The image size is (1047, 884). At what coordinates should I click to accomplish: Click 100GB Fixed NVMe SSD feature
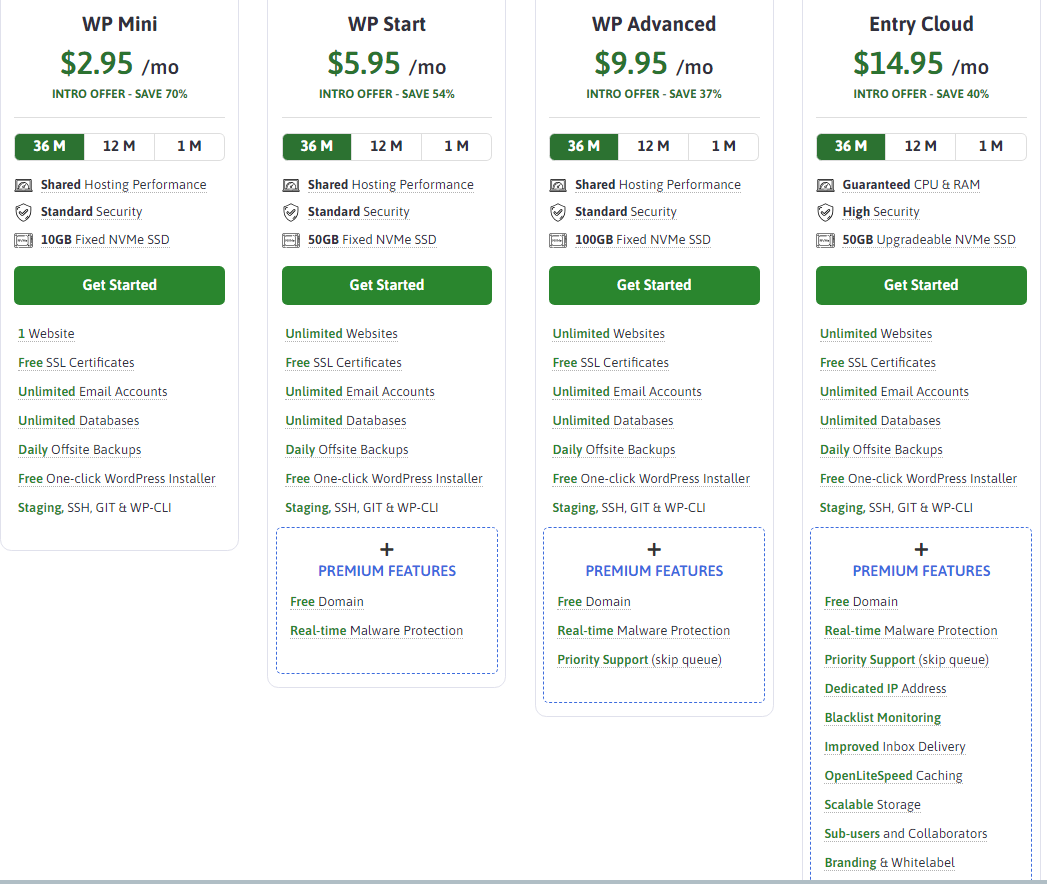tap(643, 240)
